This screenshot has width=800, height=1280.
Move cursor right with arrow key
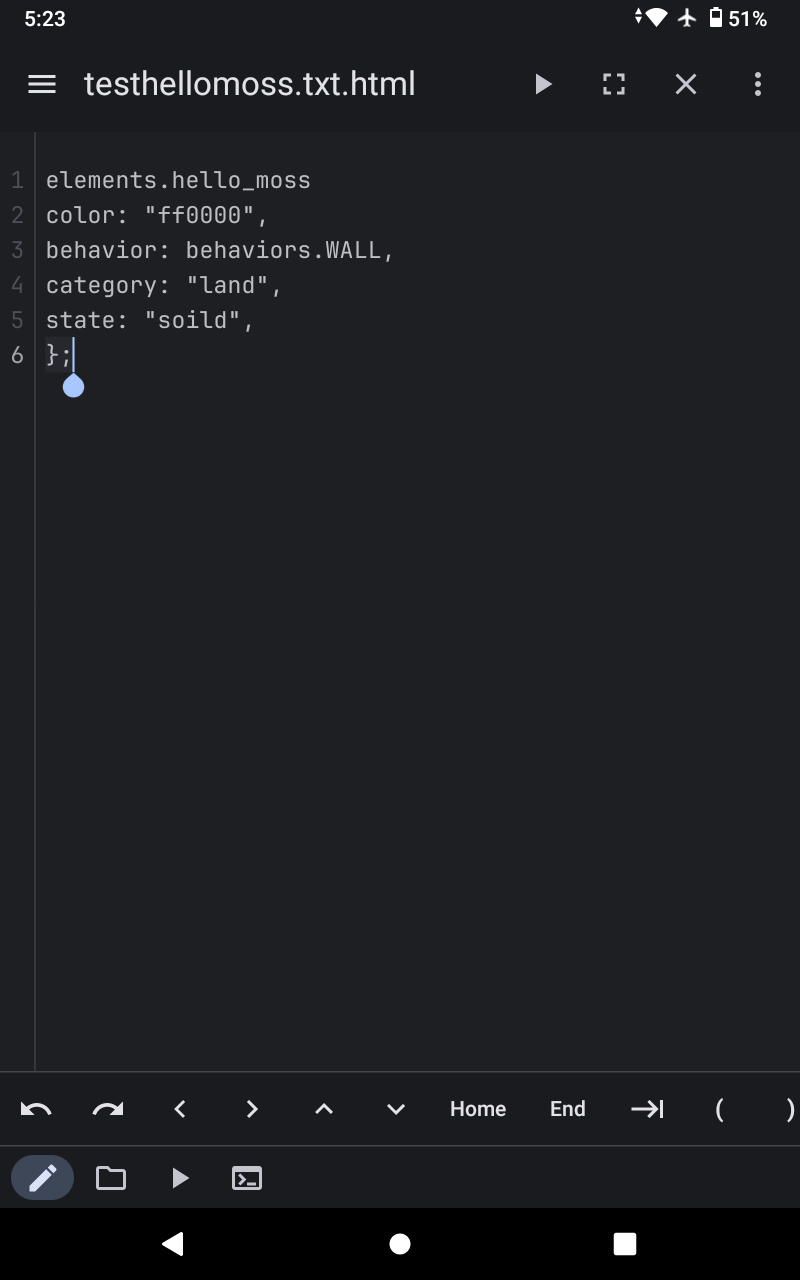click(x=252, y=1108)
